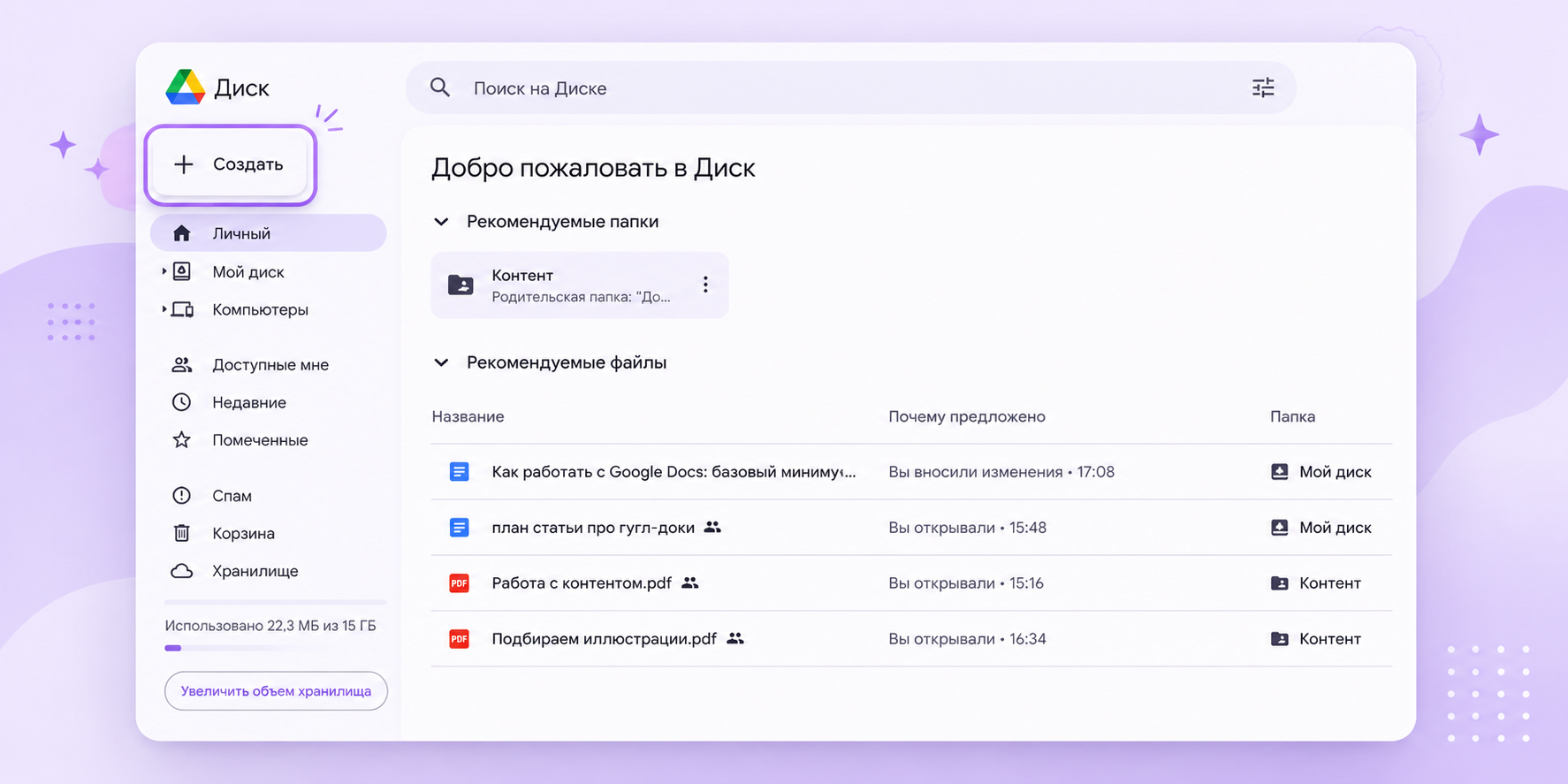Collapse Рекомендуемые файлы section
This screenshot has height=784, width=1568.
(x=441, y=363)
